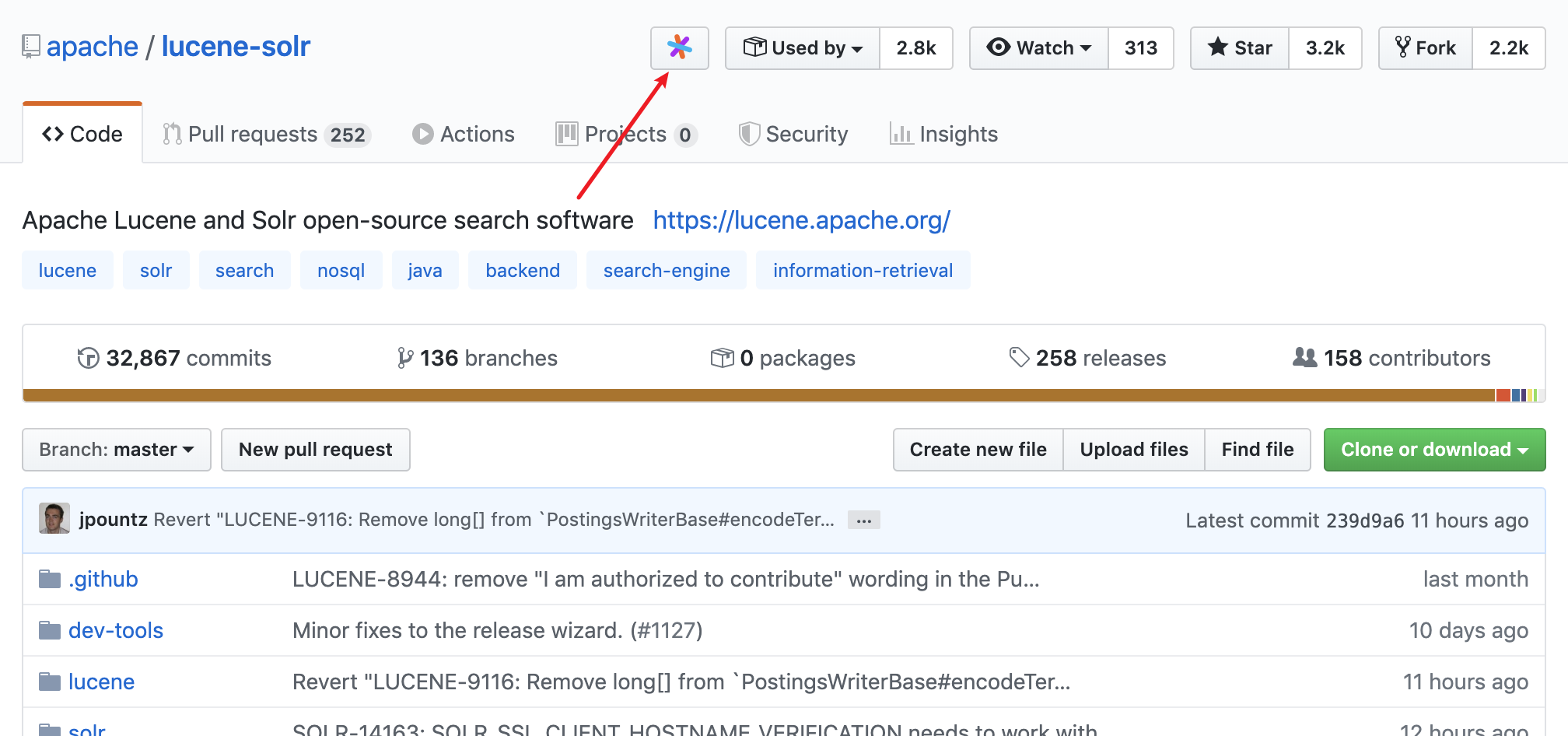Select the nosql topic tag

[x=341, y=270]
